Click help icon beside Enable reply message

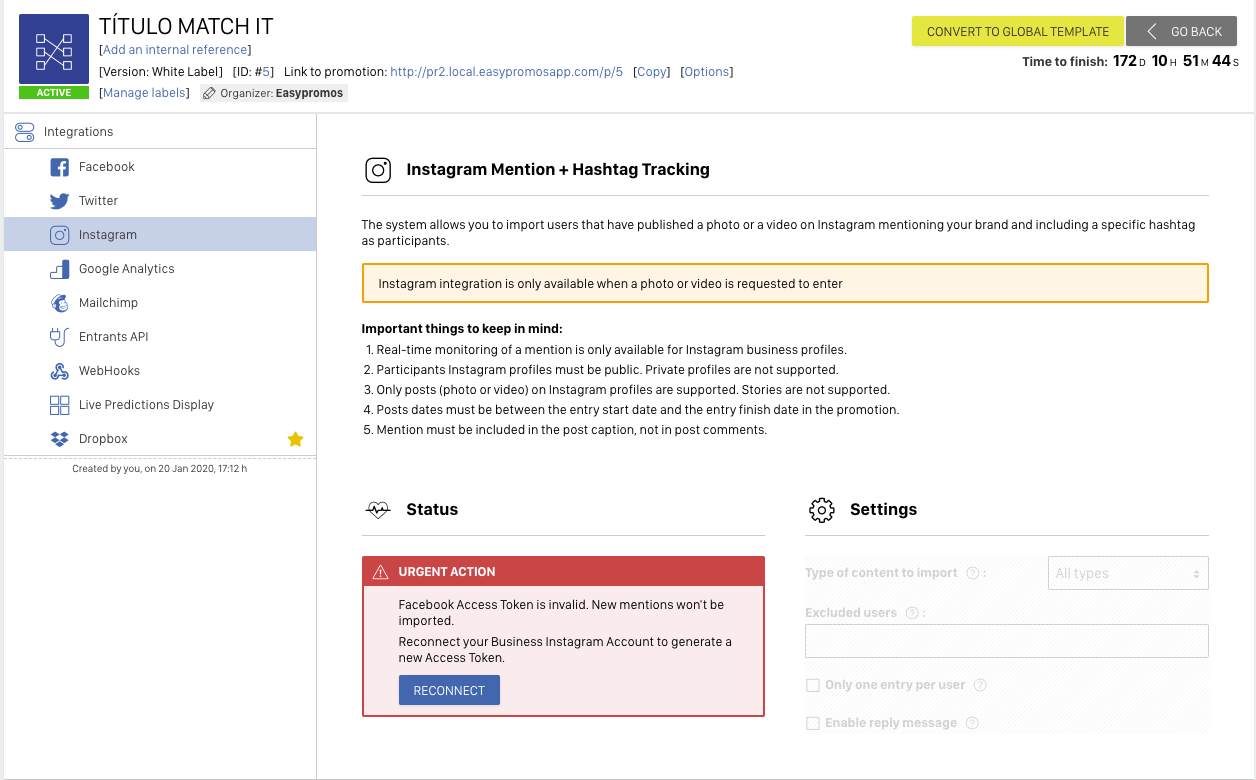pyautogui.click(x=972, y=723)
